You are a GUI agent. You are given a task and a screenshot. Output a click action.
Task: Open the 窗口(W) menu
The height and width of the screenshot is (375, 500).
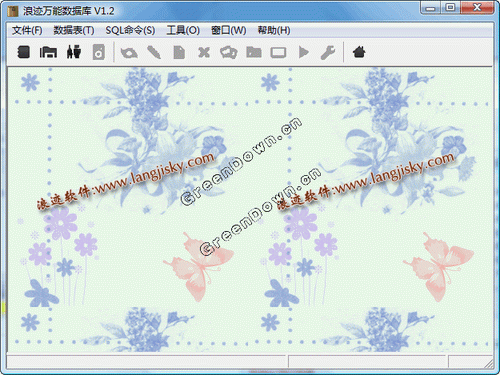(229, 30)
